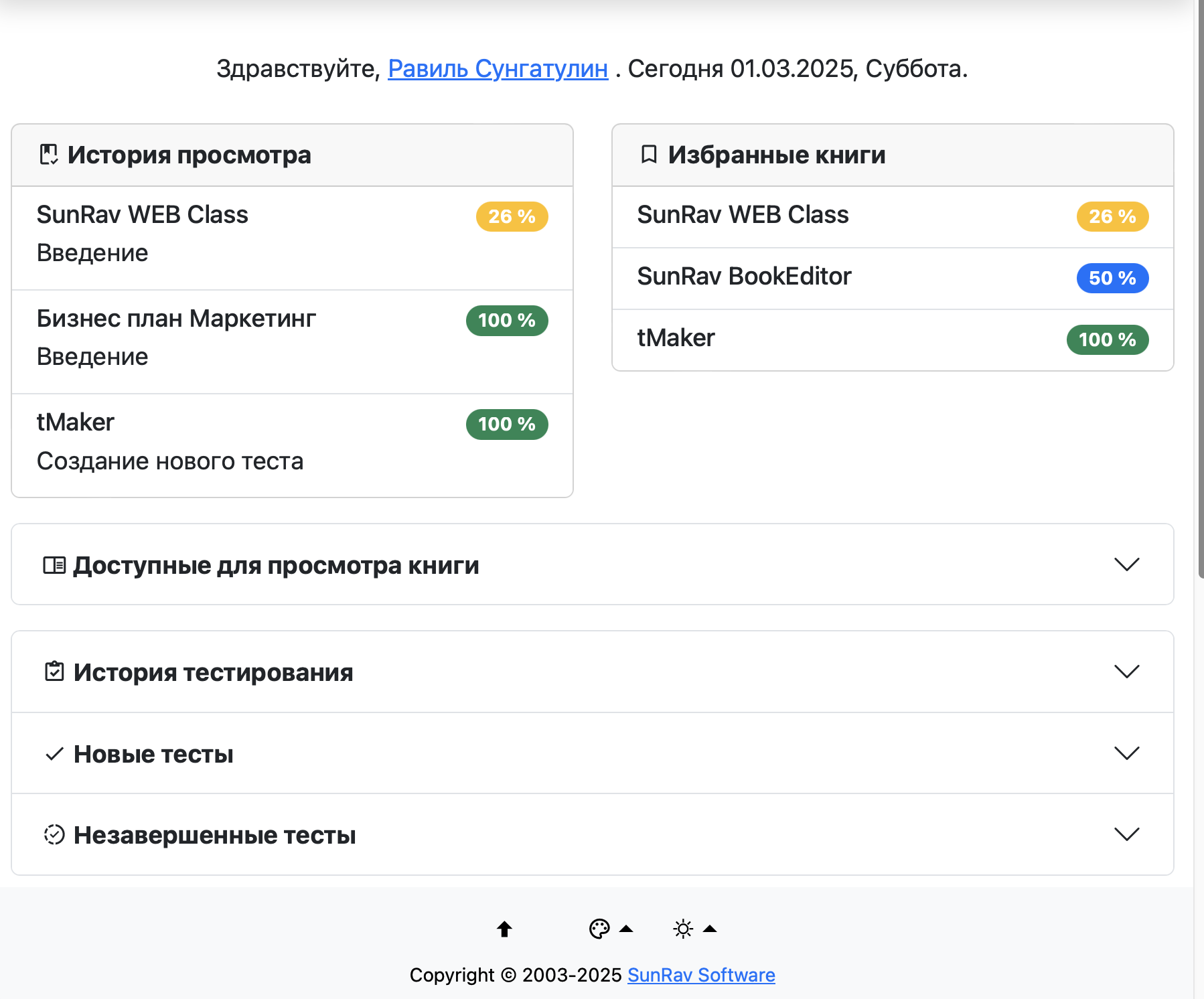The height and width of the screenshot is (999, 1204).
Task: Click the checkmark icon beside Новые тесты
Action: [x=54, y=754]
